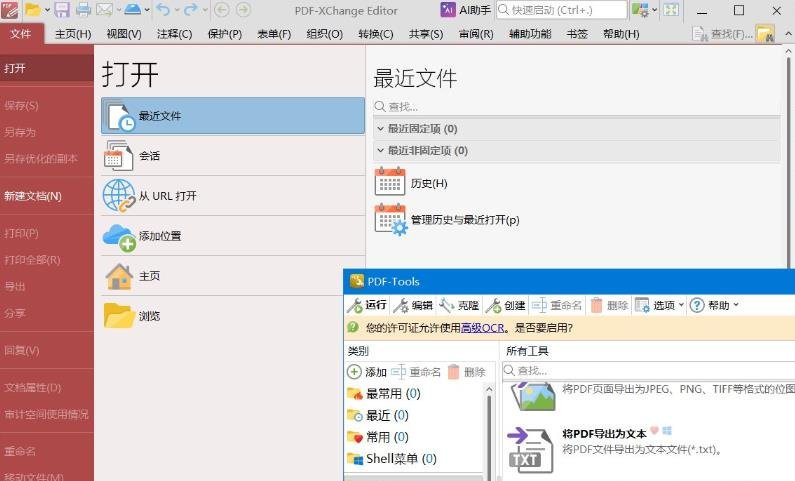Viewport: 795px width, 481px height.
Task: Click 添加 add category in PDF-Tools
Action: (x=367, y=372)
